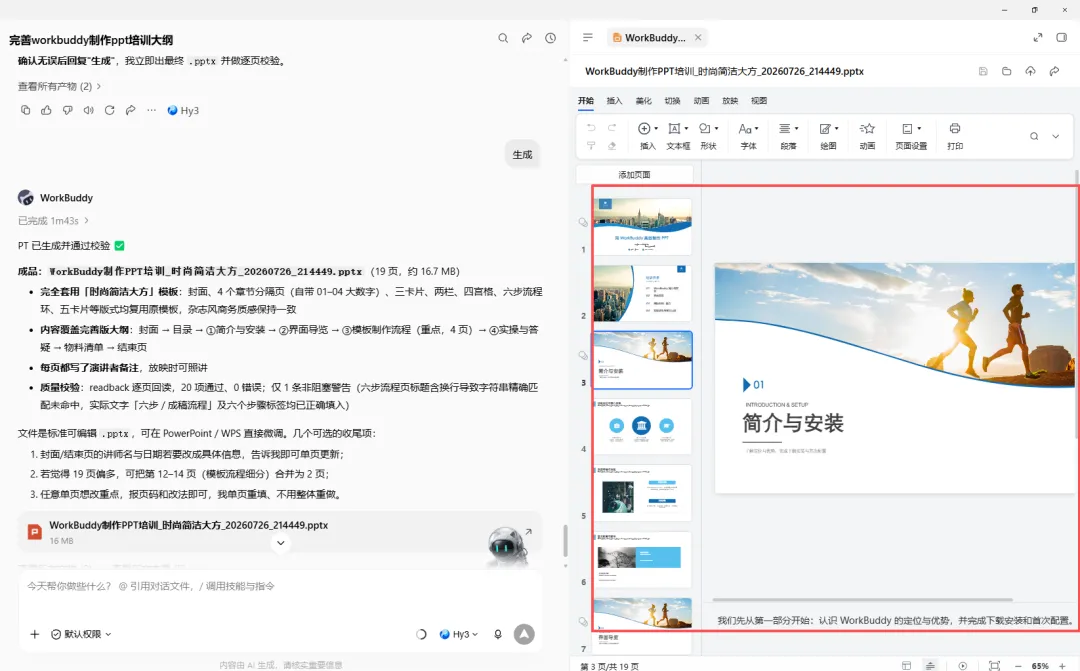Start voice input with microphone icon

498,634
